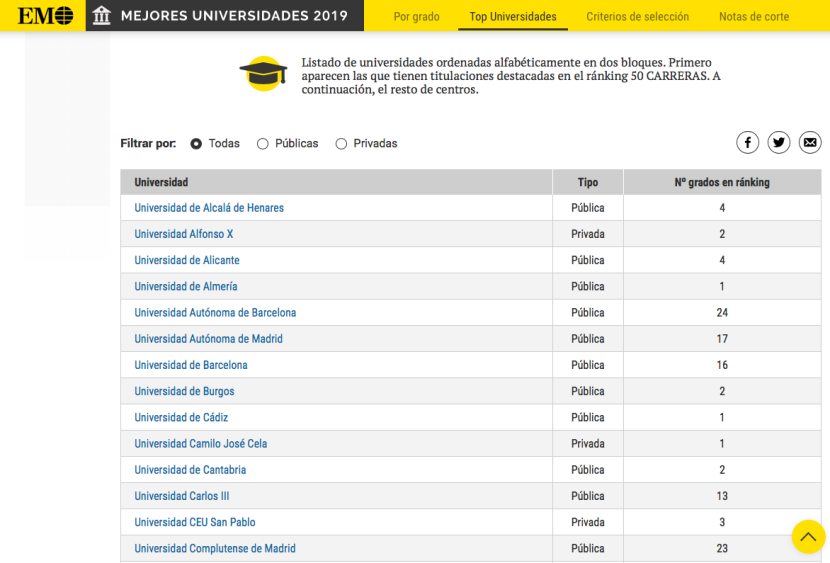This screenshot has width=830, height=563.
Task: Share the page on Facebook
Action: (x=747, y=142)
